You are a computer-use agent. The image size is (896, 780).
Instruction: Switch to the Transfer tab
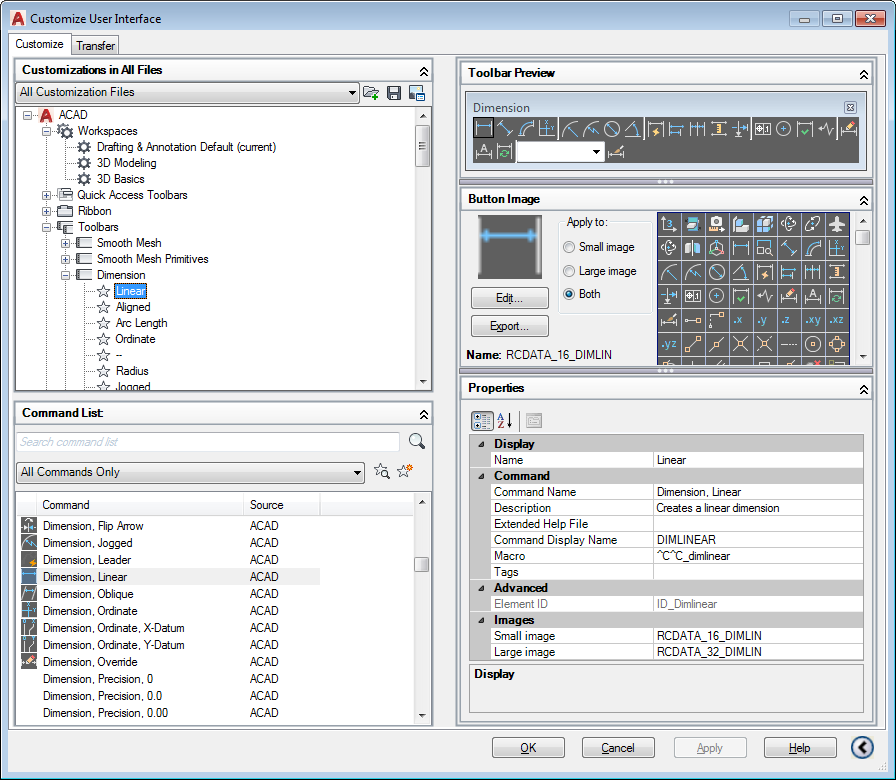click(95, 45)
